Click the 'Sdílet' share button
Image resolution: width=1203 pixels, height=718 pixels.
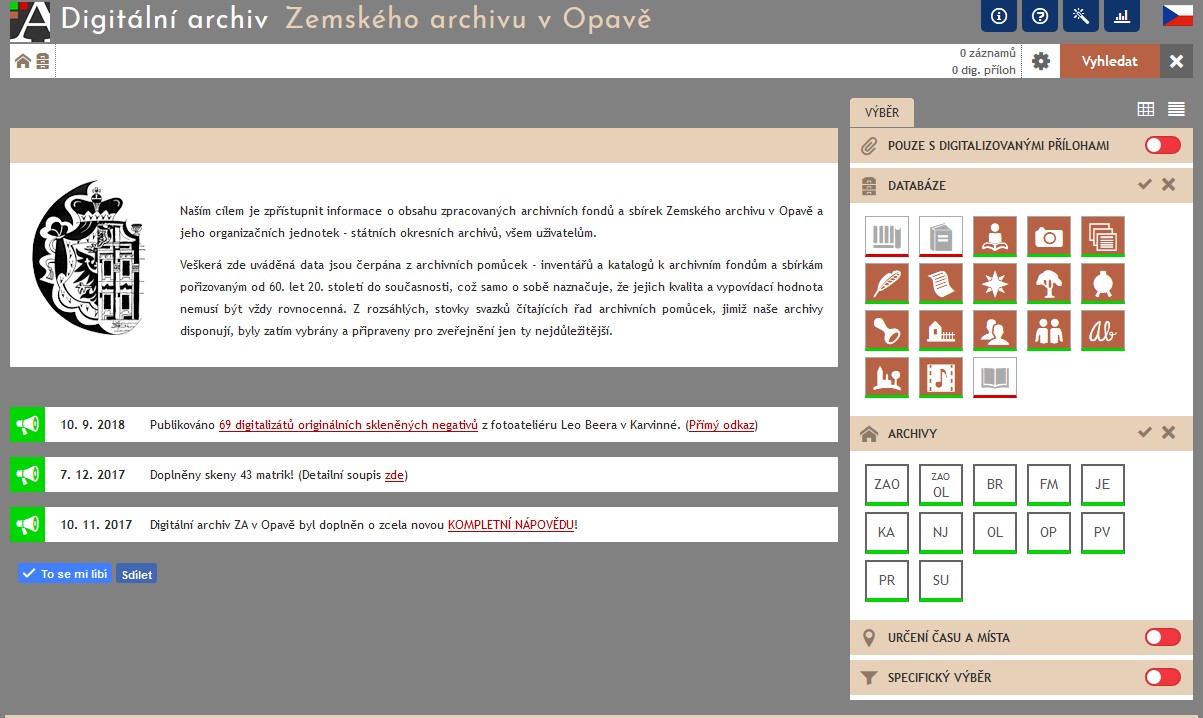pyautogui.click(x=136, y=574)
